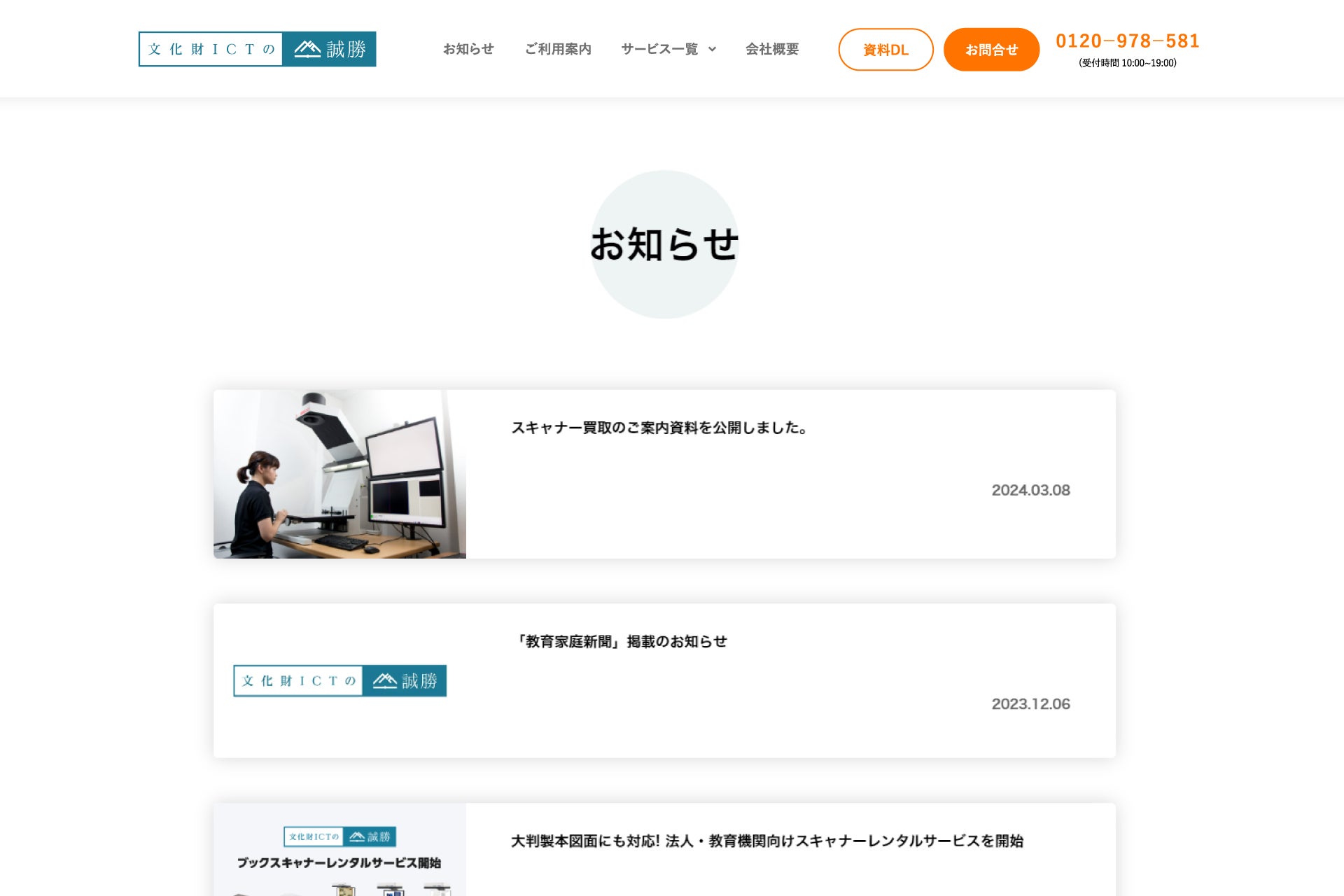Viewport: 1344px width, 896px height.
Task: Open the scanner operator photo thumbnail
Action: pyautogui.click(x=339, y=474)
